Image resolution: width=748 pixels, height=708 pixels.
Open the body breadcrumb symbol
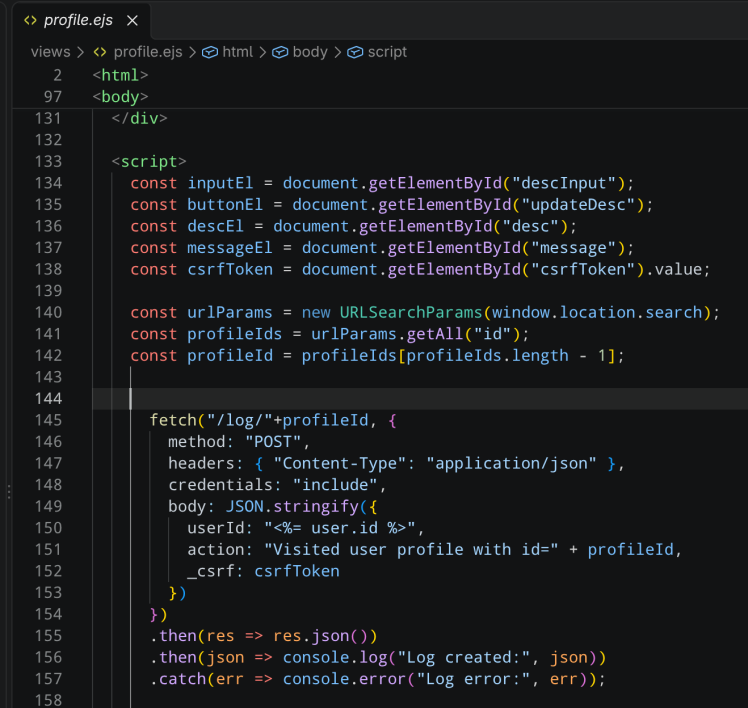pyautogui.click(x=310, y=52)
